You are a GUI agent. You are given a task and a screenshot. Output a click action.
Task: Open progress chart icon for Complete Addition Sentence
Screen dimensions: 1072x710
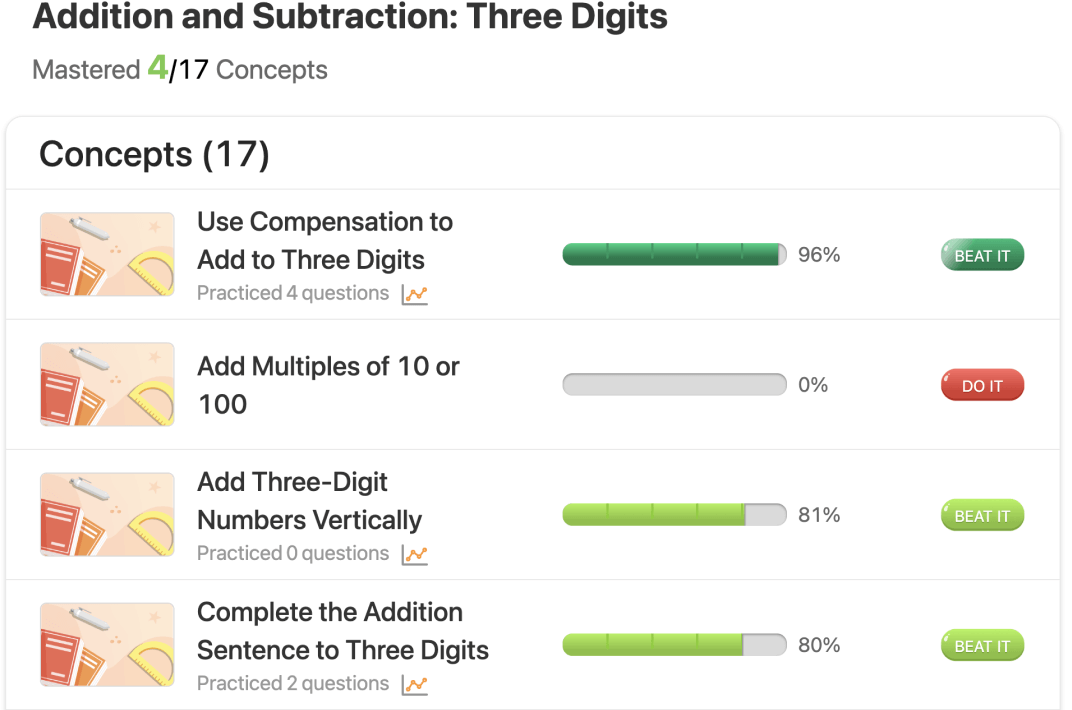[x=414, y=685]
